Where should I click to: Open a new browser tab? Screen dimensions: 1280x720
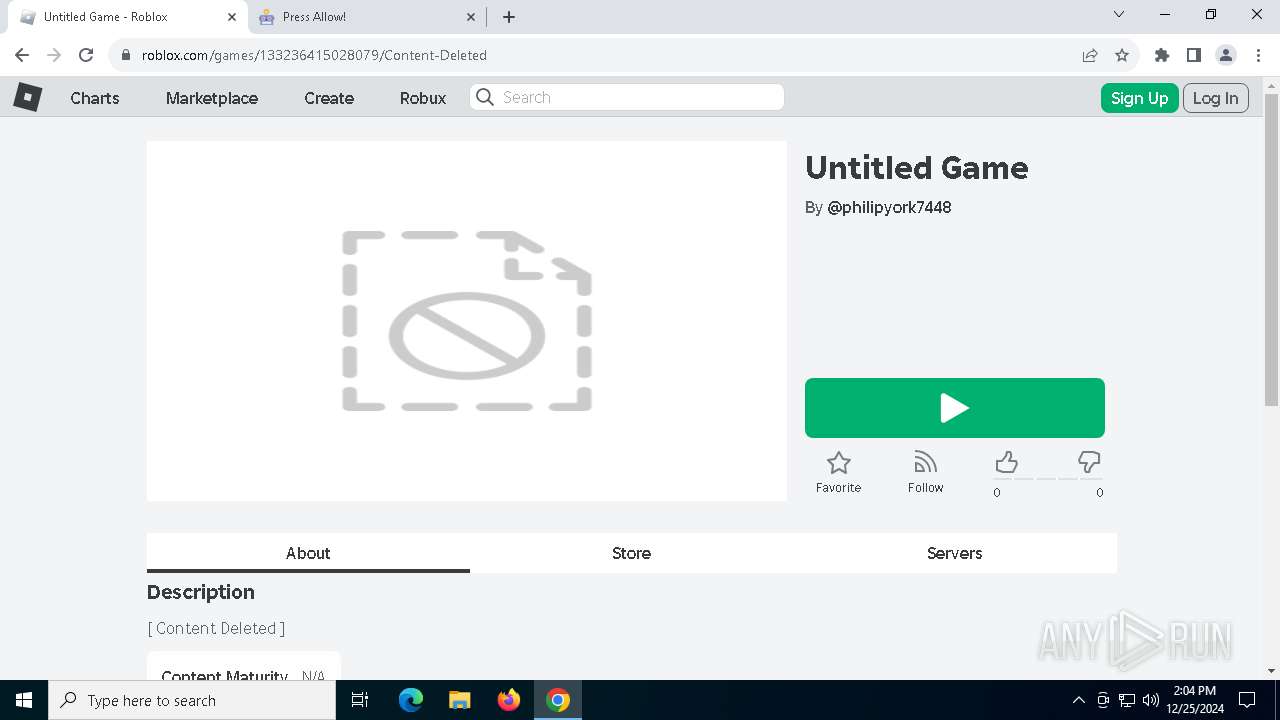(509, 17)
